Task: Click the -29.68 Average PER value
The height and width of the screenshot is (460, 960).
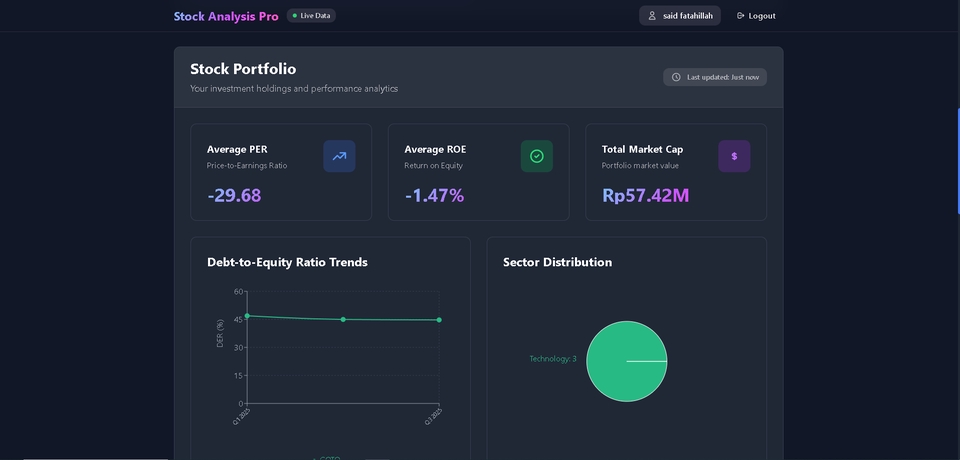Action: tap(234, 195)
